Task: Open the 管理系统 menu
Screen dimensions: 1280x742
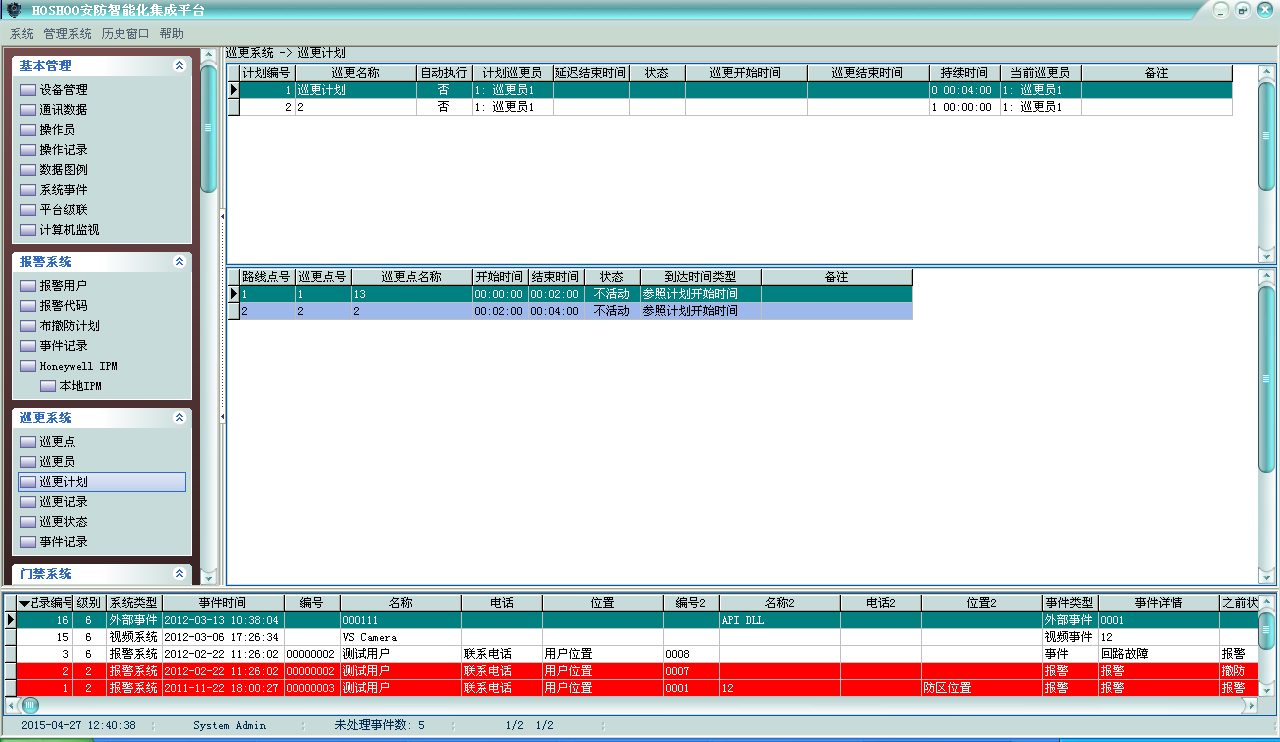Action: coord(67,33)
